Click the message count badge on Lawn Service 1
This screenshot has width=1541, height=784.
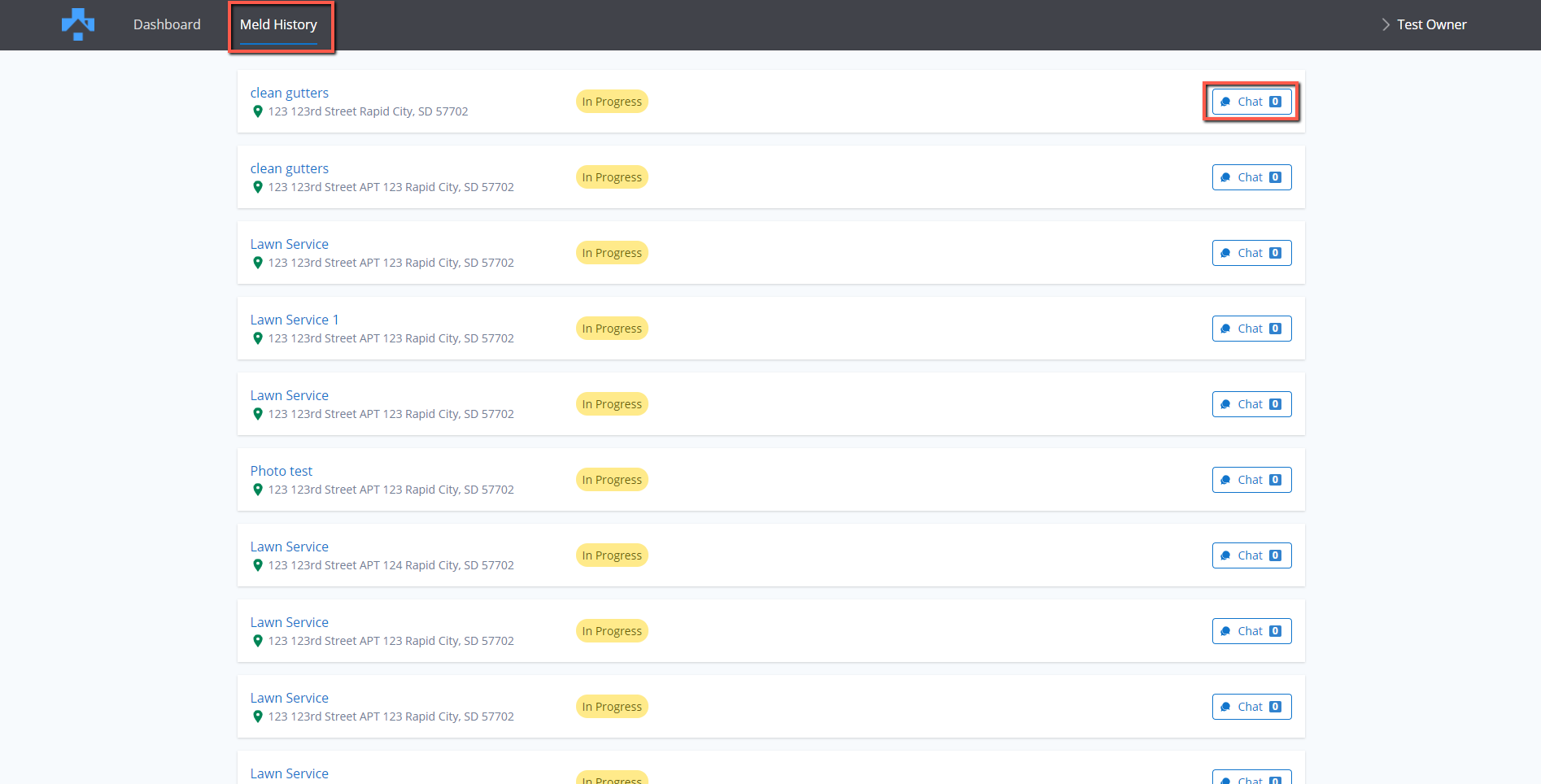click(1275, 329)
